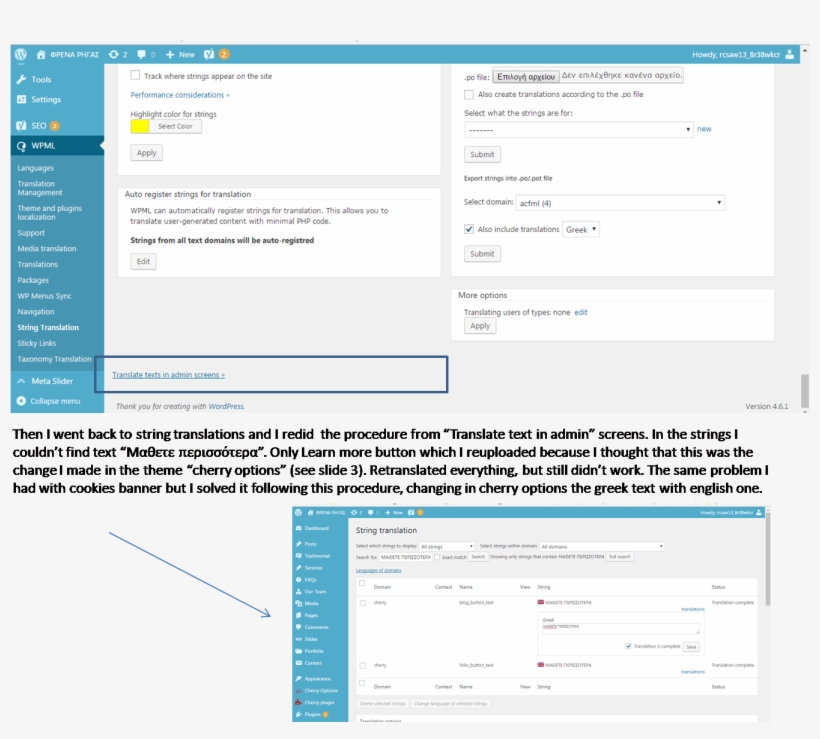This screenshot has height=739, width=820.
Task: Click Edit under Auto register strings
Action: click(143, 261)
